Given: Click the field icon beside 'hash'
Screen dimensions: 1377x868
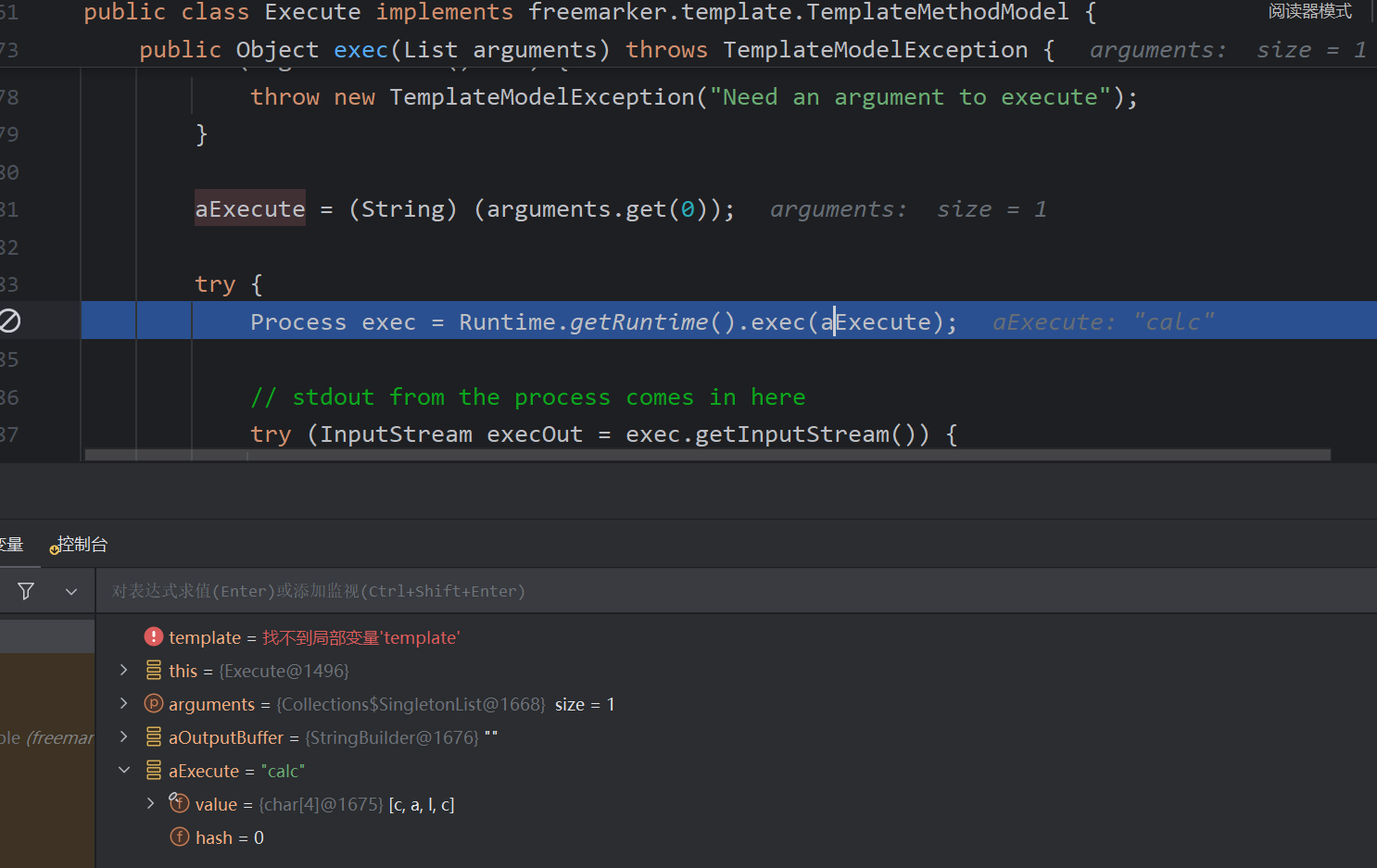Looking at the screenshot, I should (x=180, y=837).
